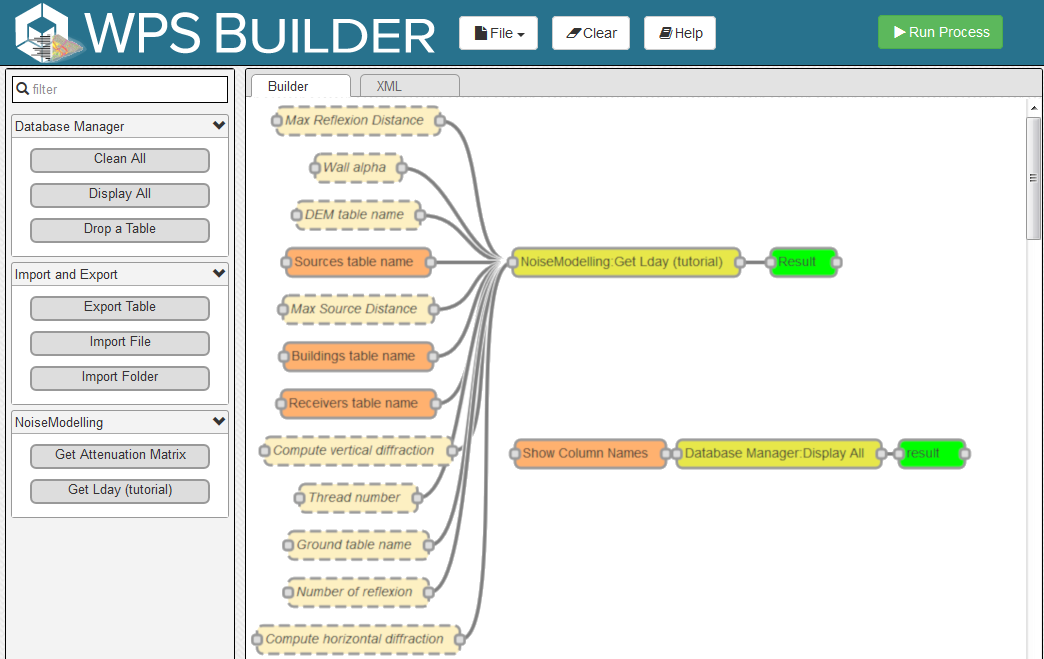Collapse the Database Manager section
The image size is (1044, 659).
[x=219, y=126]
